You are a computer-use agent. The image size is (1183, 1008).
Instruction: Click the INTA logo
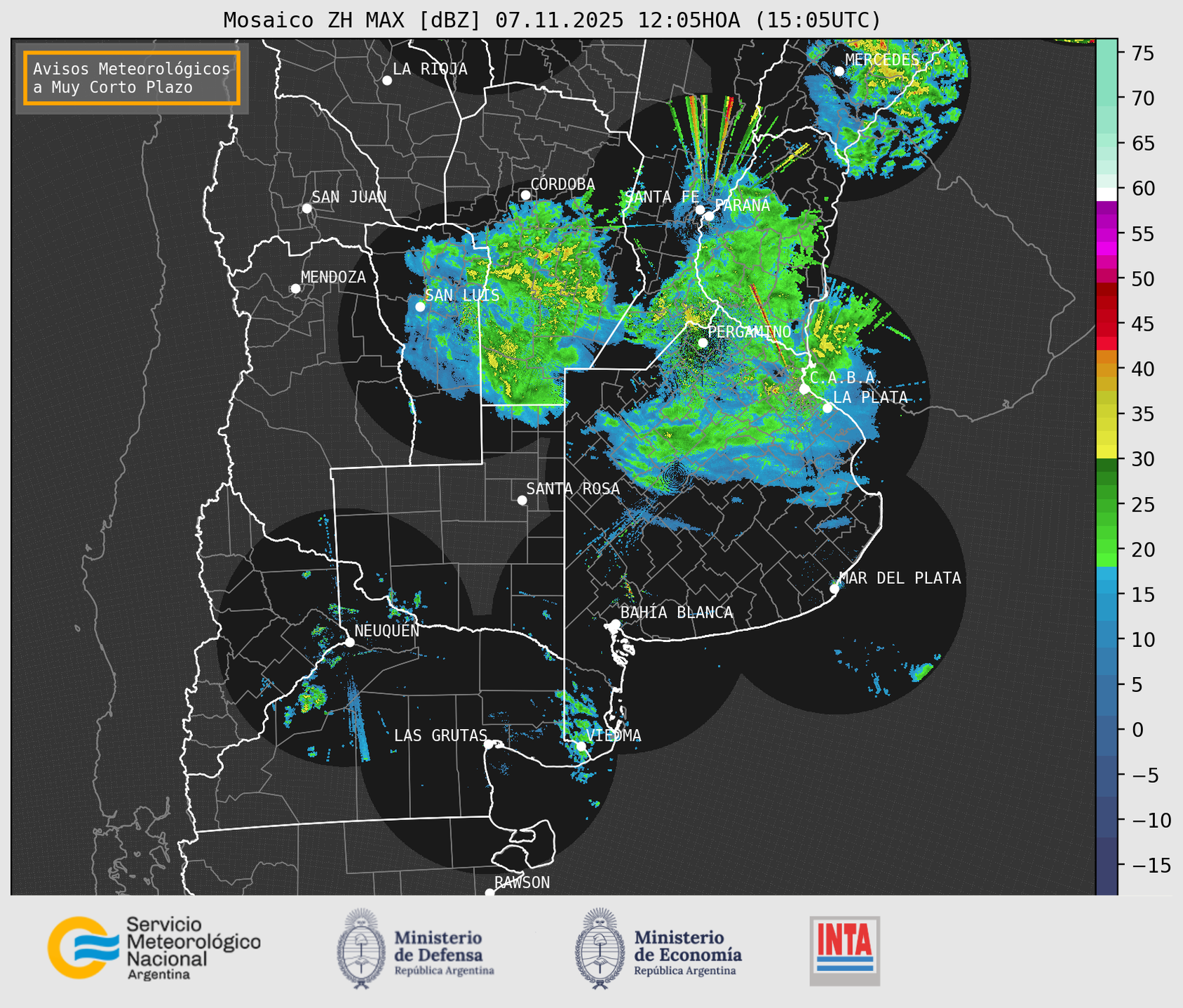[845, 951]
